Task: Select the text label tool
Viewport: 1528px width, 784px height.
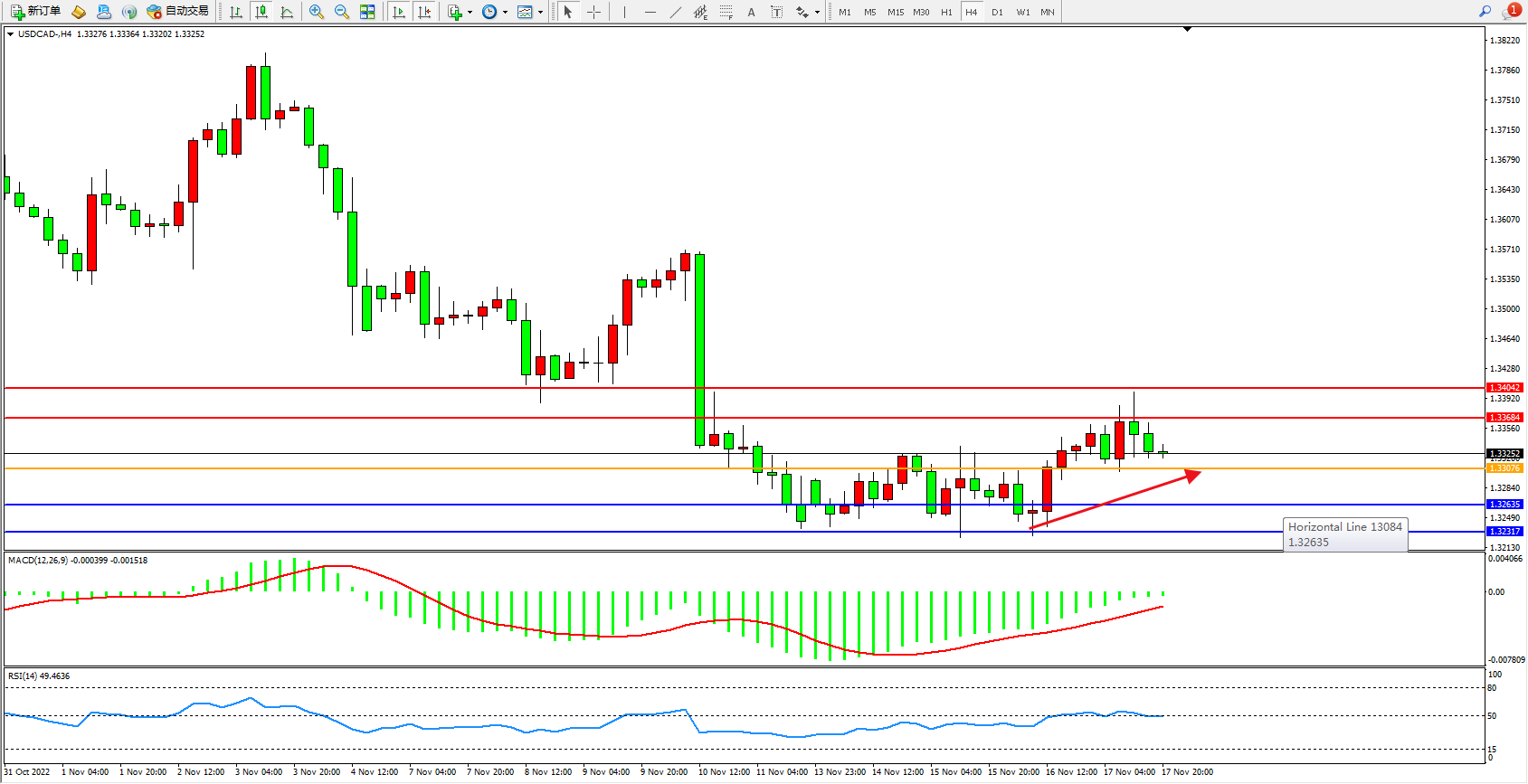Action: [x=776, y=12]
